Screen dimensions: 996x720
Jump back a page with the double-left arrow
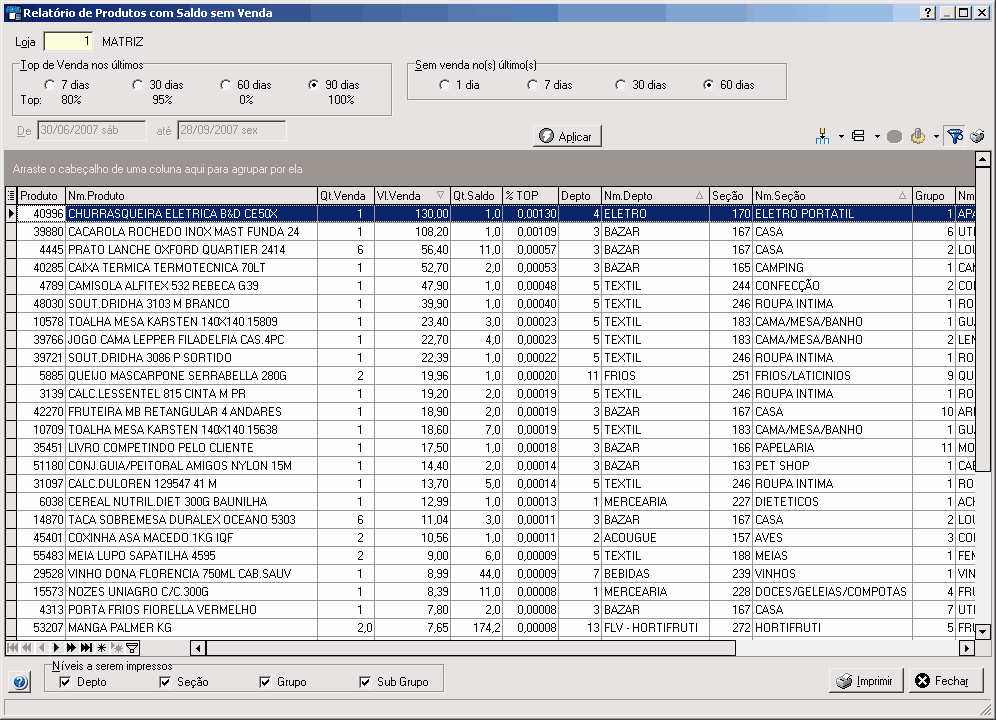click(27, 648)
